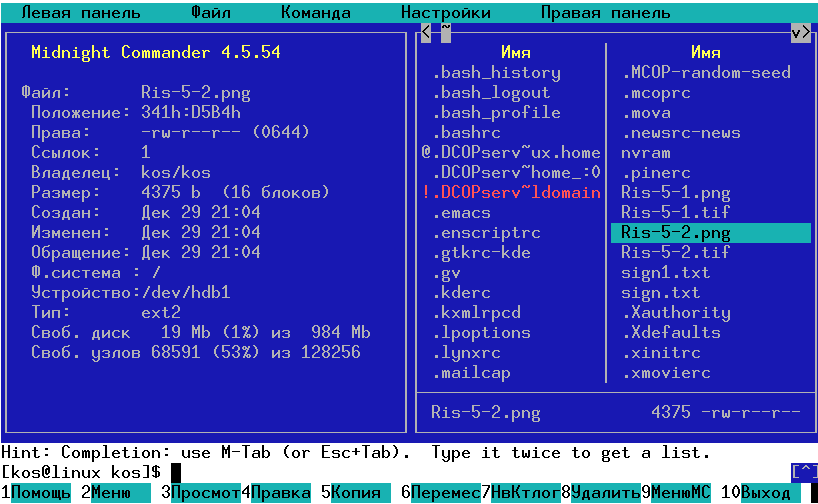The image size is (818, 504).
Task: Click the left history arrow on right panel
Action: (426, 32)
